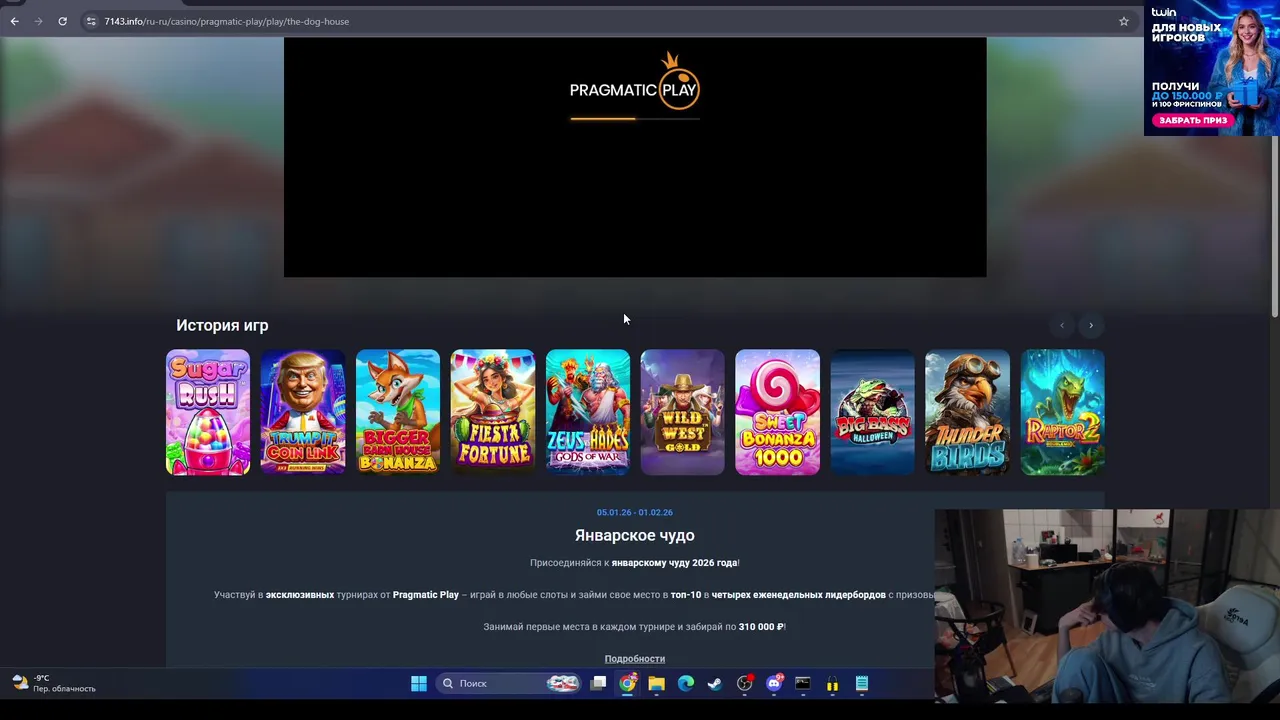Open Discord from the taskbar
The height and width of the screenshot is (720, 1280).
[x=774, y=684]
